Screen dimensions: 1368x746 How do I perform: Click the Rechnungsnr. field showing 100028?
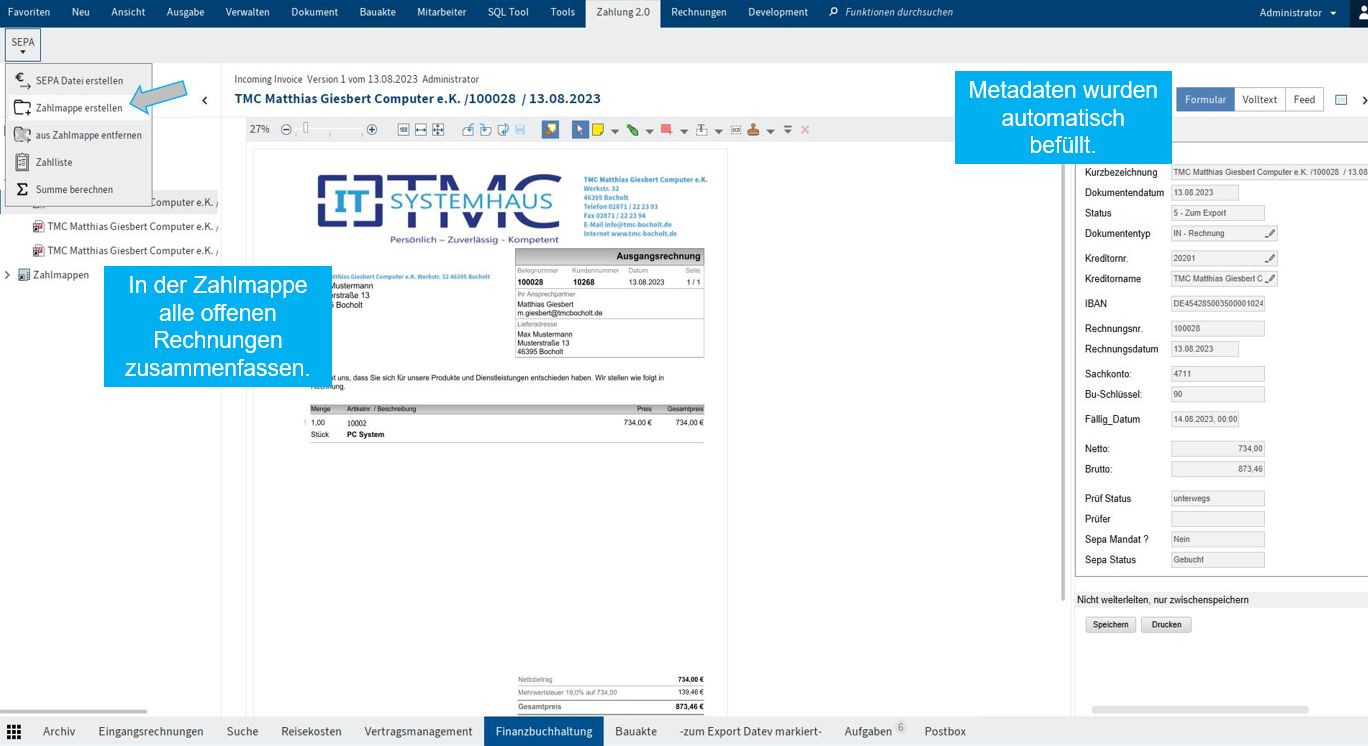click(x=1217, y=328)
